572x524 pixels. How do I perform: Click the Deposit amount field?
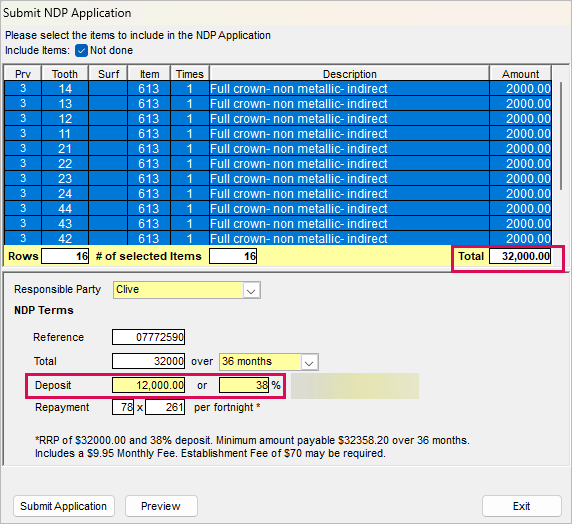148,385
